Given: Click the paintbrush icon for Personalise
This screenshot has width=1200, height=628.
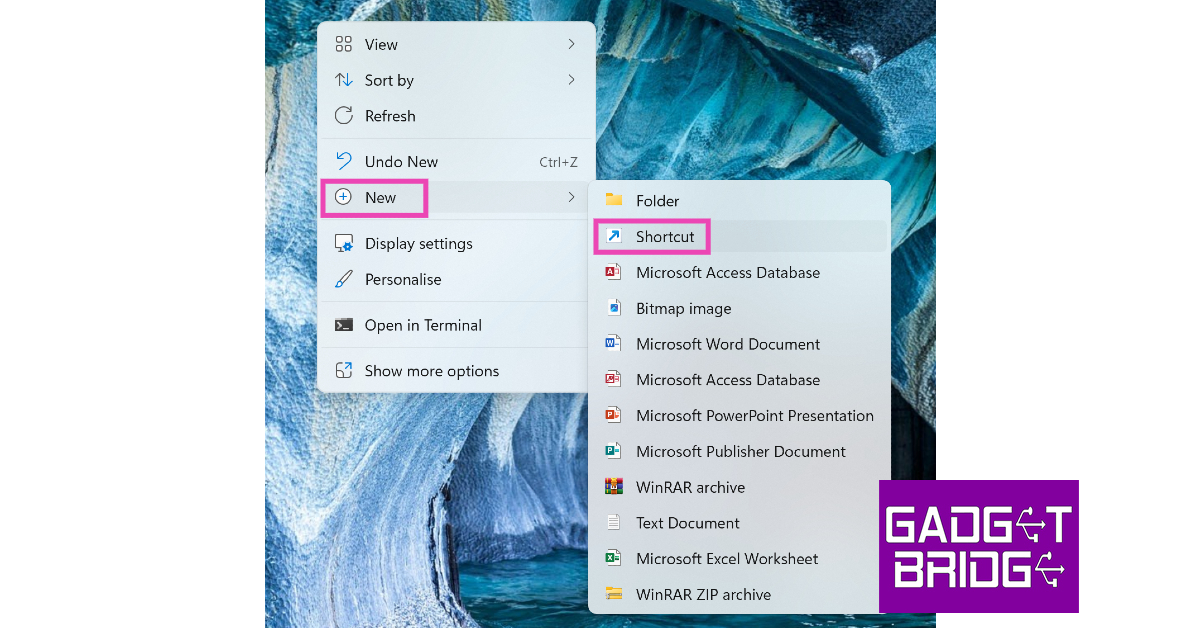Looking at the screenshot, I should tap(344, 280).
